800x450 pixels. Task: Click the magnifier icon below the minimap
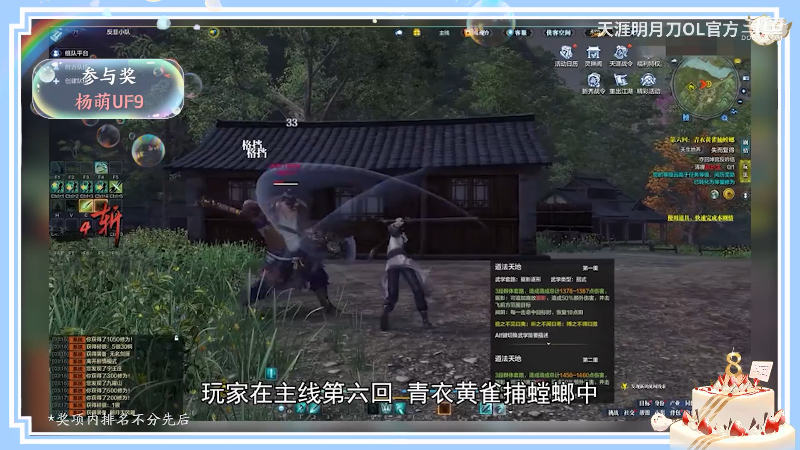[x=724, y=118]
